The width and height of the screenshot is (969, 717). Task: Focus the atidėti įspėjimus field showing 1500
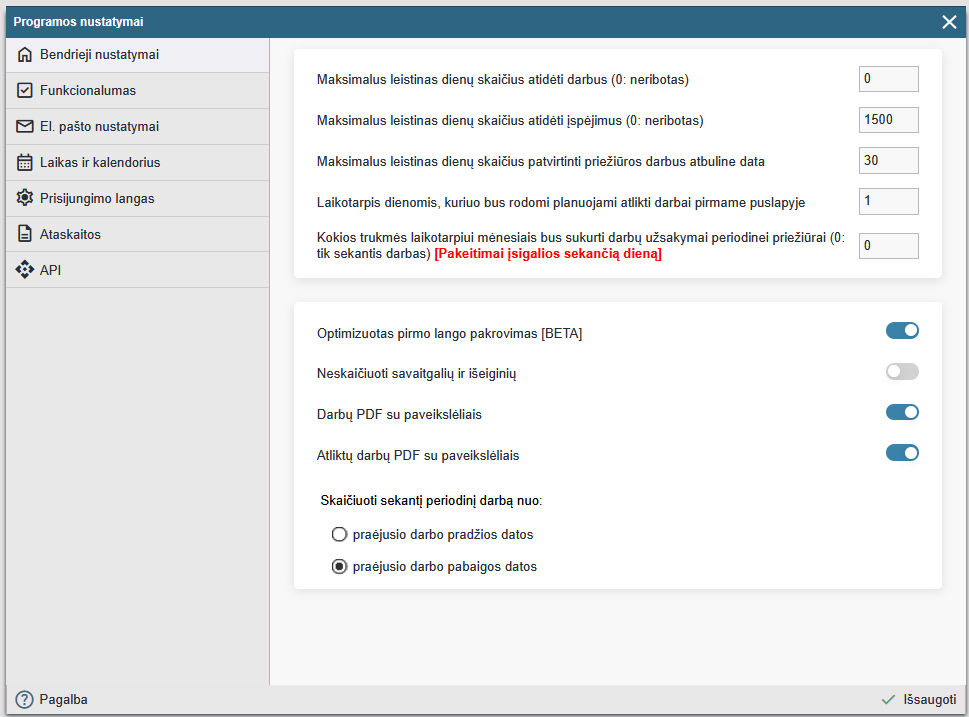[x=889, y=120]
